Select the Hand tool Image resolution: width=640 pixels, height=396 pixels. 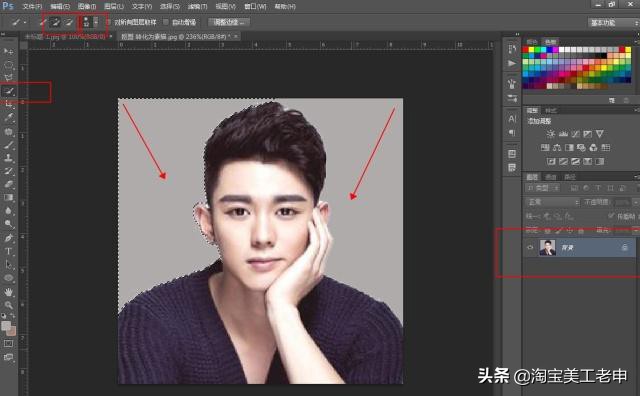point(8,292)
